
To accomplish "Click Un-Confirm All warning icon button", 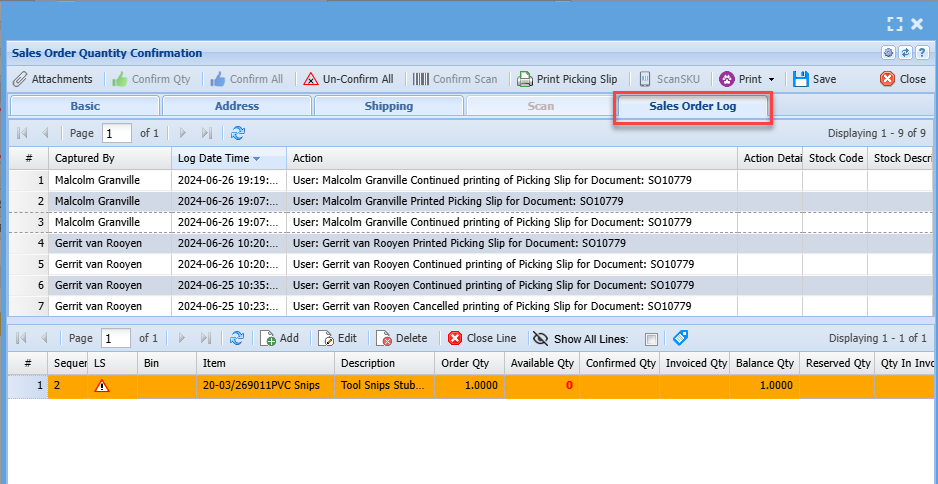I will [x=348, y=79].
